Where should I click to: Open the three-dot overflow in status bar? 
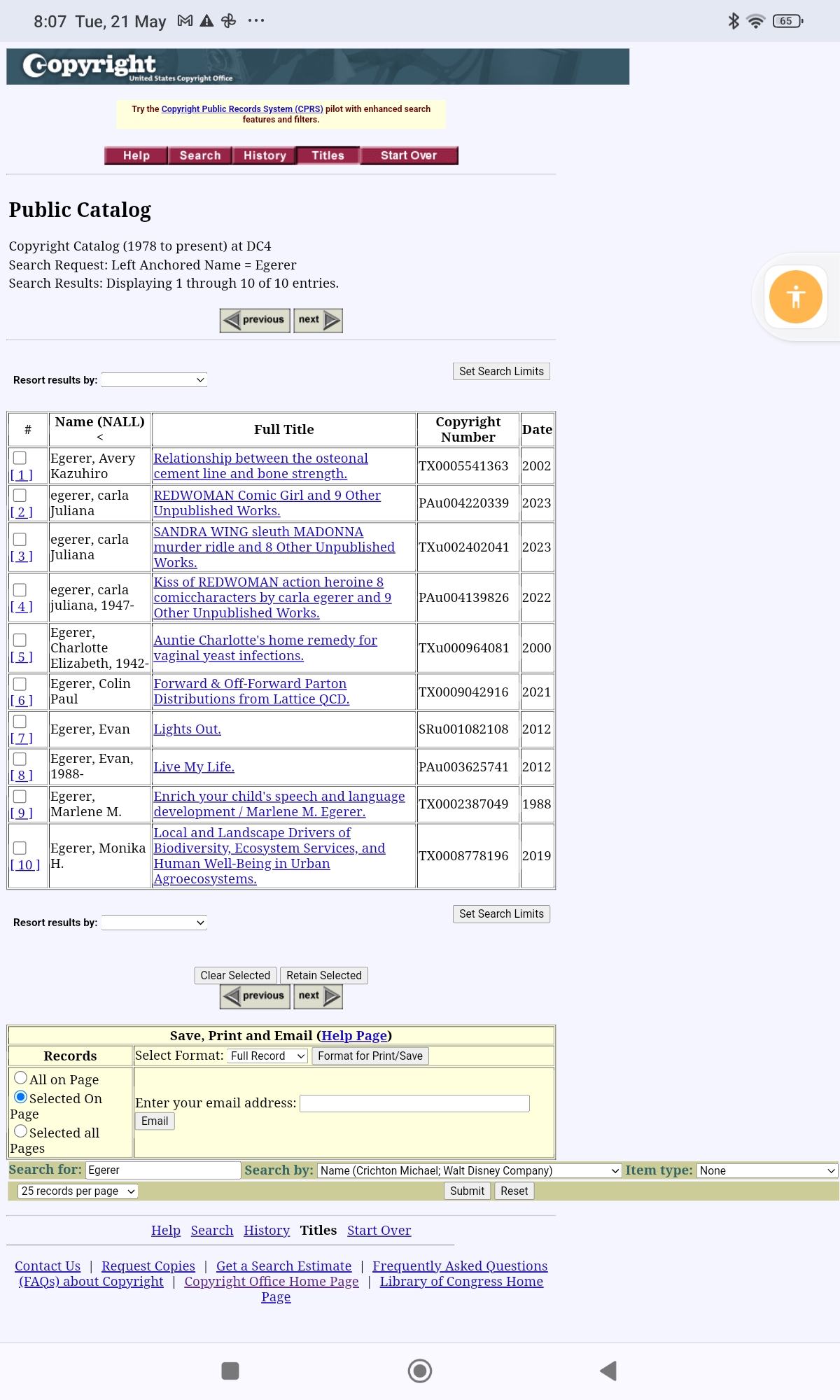click(256, 21)
